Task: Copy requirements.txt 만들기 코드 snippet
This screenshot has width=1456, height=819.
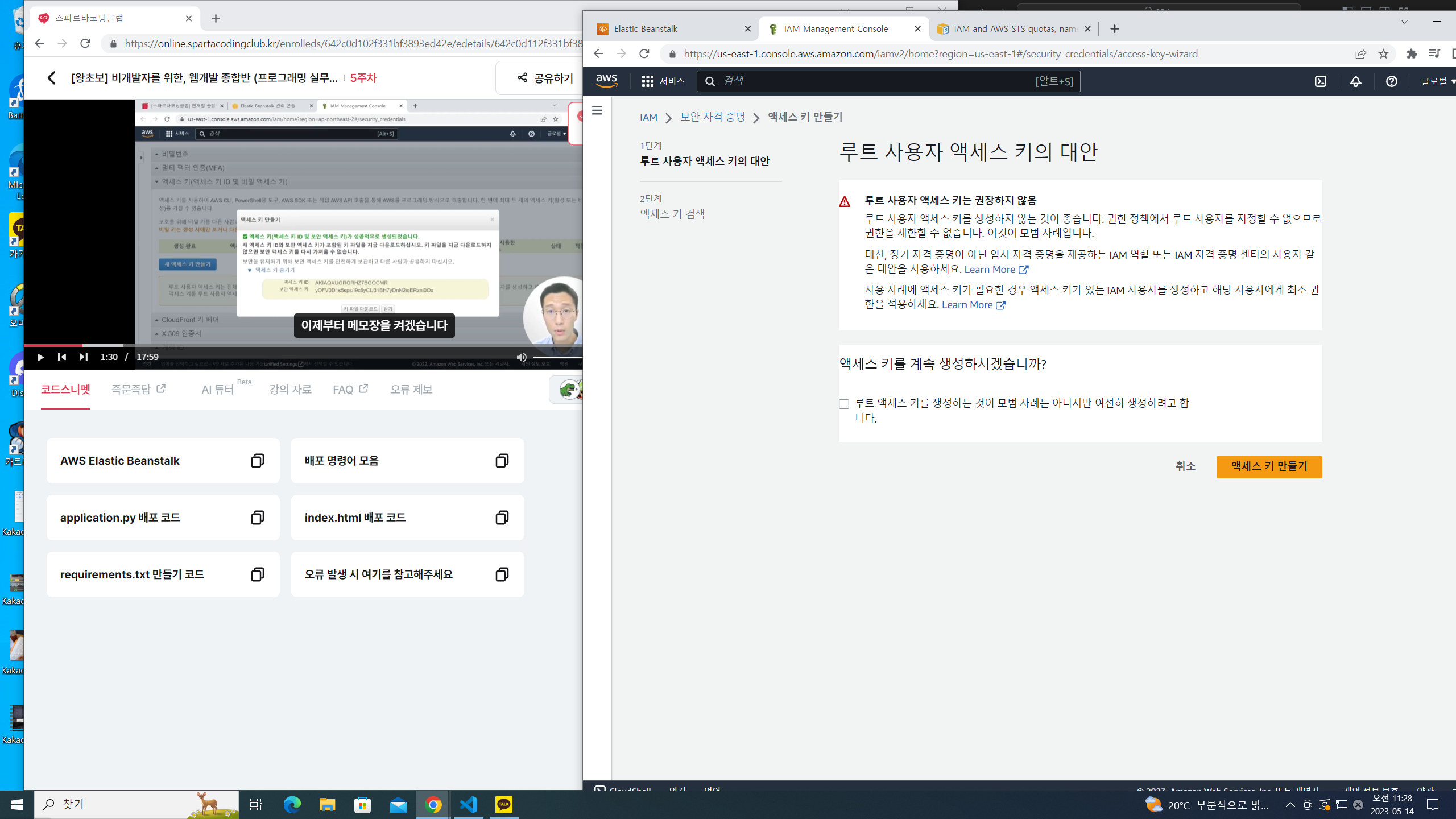Action: 257,574
